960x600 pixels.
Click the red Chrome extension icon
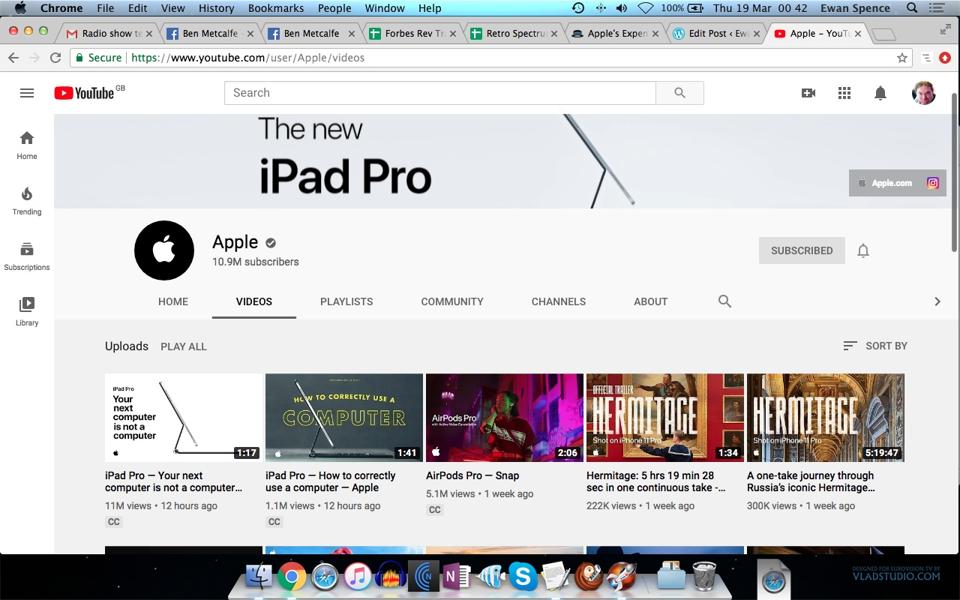pyautogui.click(x=945, y=58)
